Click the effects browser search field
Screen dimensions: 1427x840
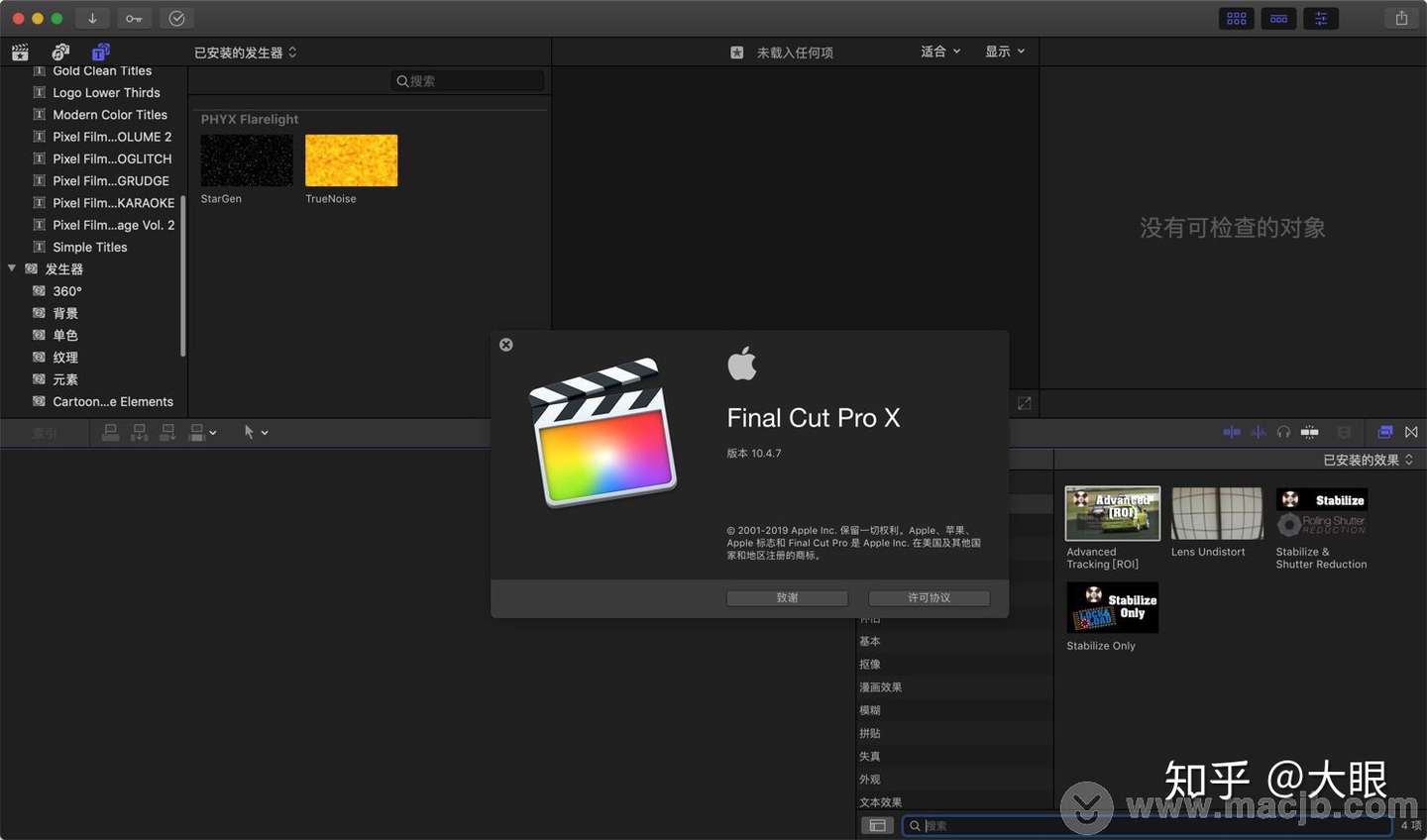1148,825
